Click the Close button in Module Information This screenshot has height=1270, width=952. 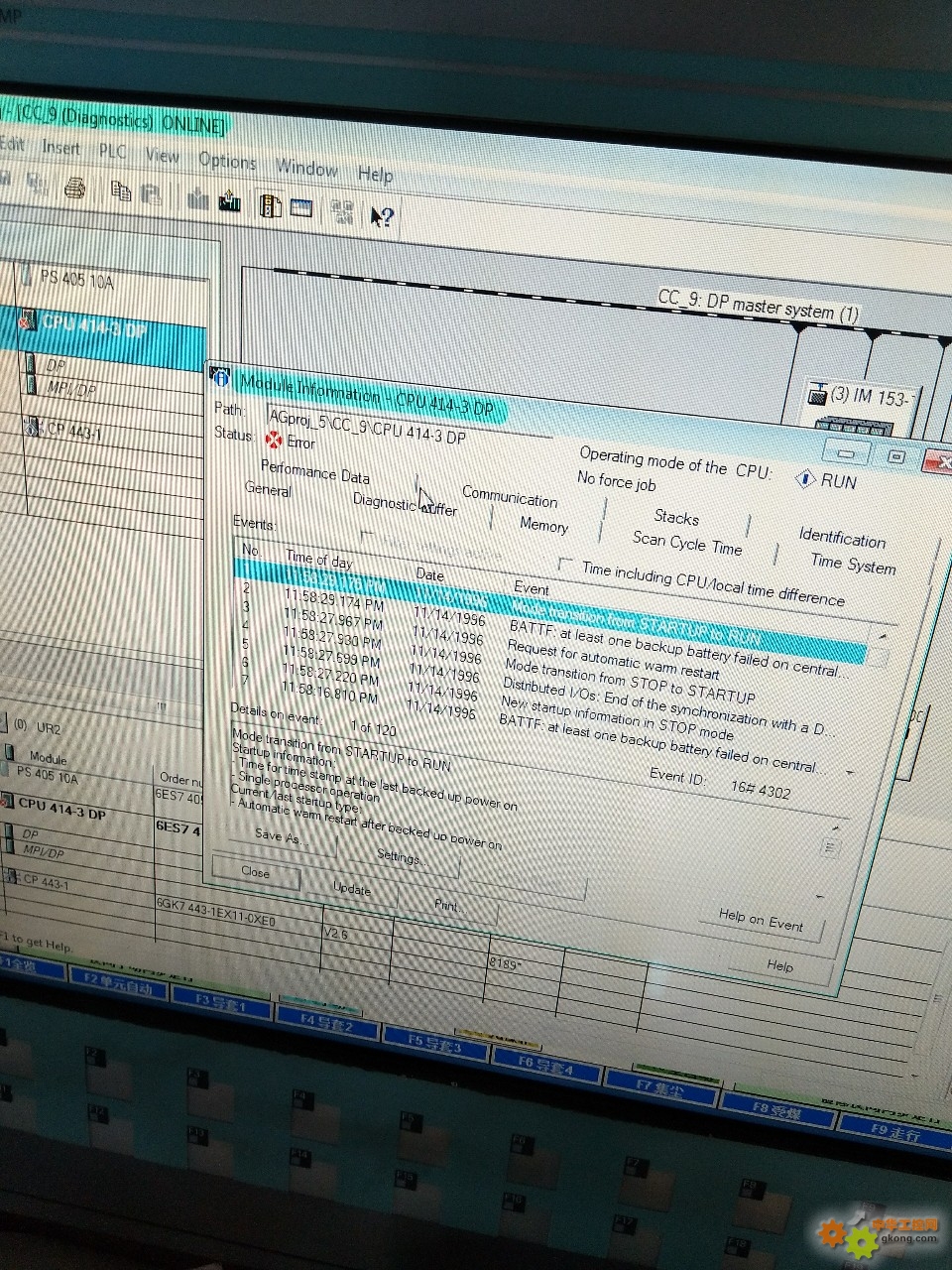[256, 872]
